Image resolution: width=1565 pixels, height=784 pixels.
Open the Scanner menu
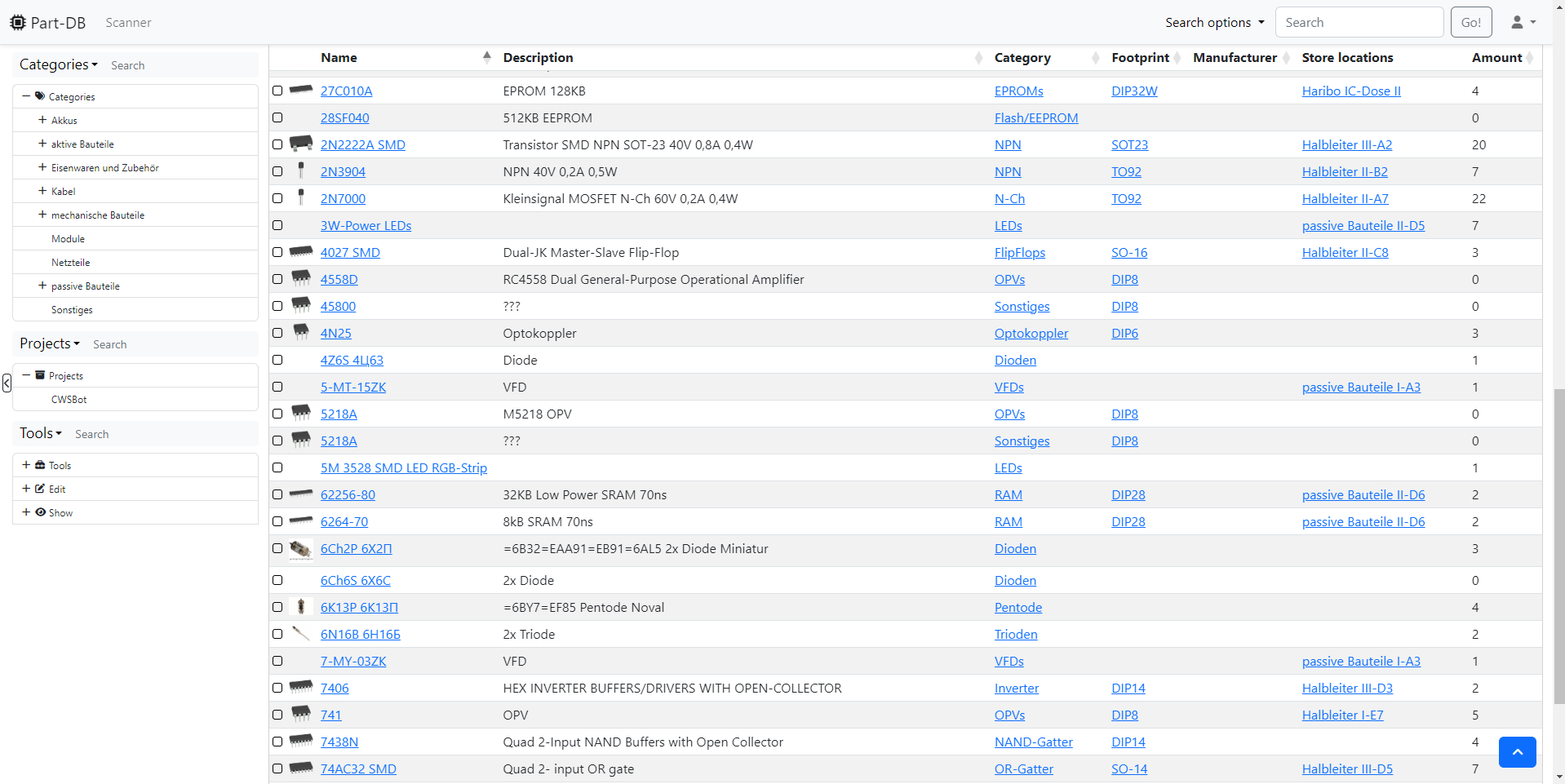tap(127, 22)
